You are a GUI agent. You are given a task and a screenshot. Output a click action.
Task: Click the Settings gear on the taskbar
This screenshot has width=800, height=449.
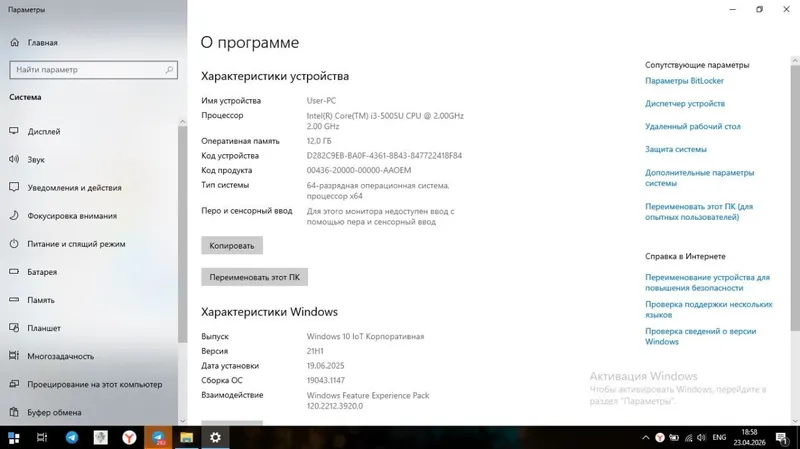(x=215, y=438)
